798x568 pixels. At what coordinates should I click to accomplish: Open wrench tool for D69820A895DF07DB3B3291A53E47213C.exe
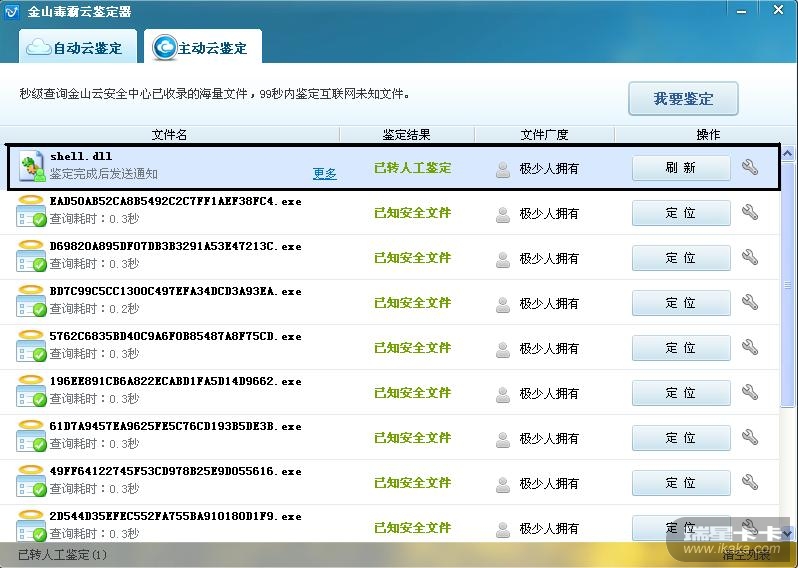[750, 257]
